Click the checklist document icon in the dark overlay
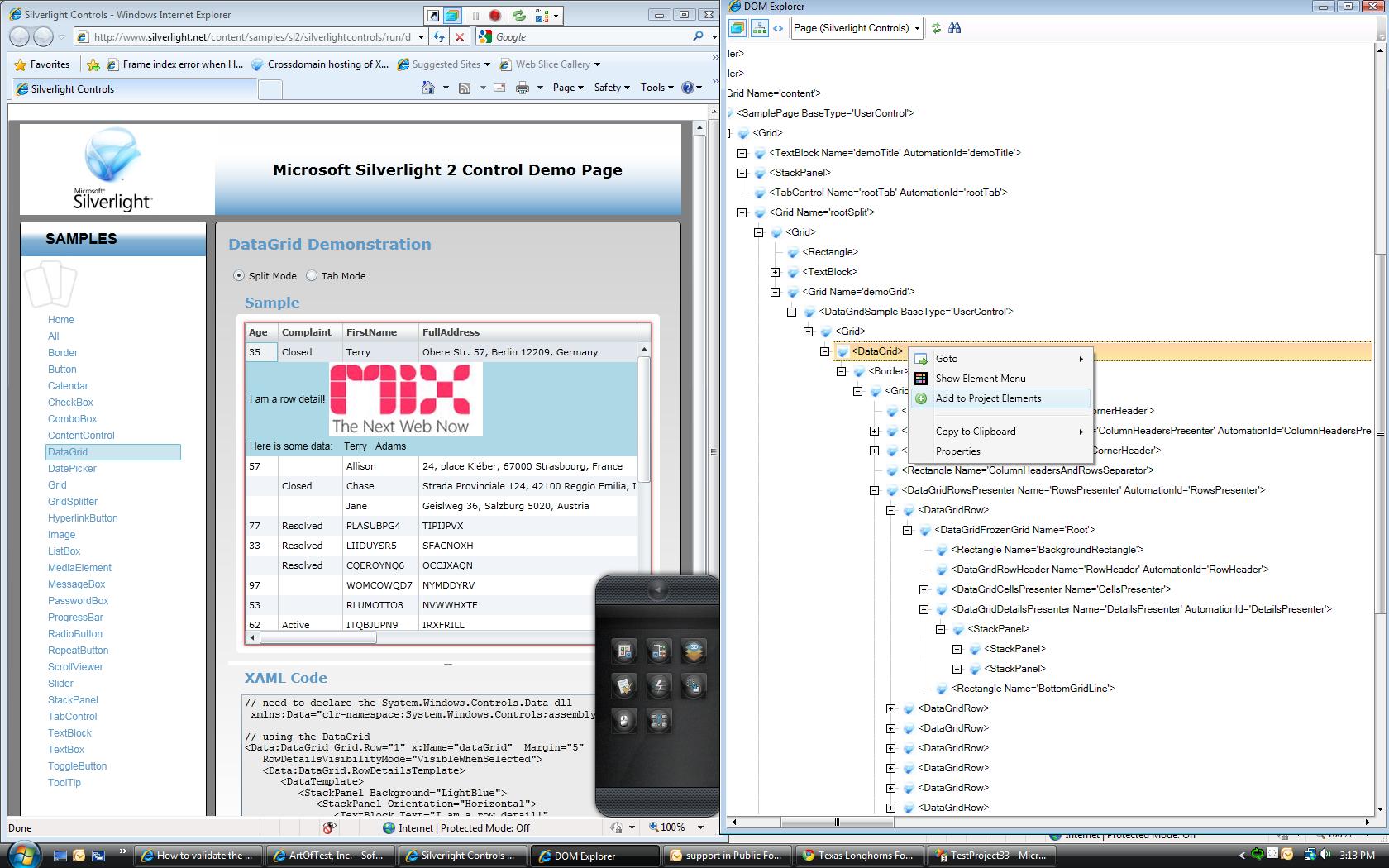The height and width of the screenshot is (868, 1389). pos(624,685)
